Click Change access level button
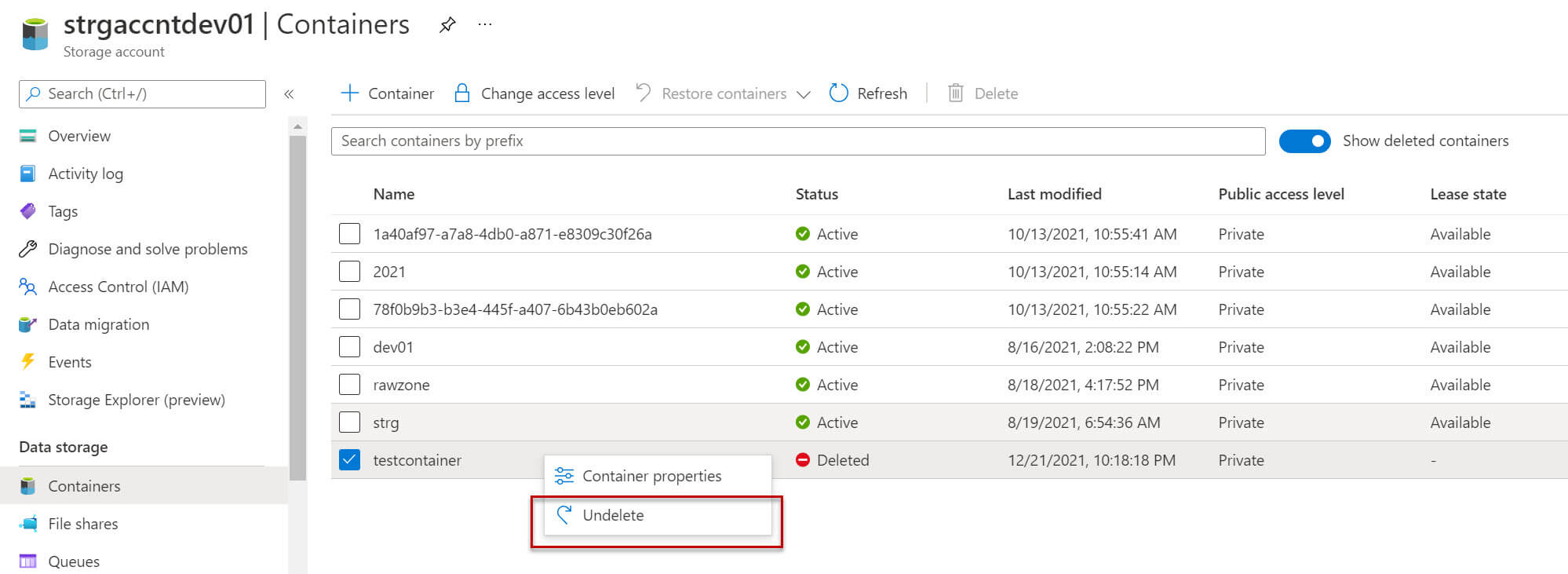 (x=534, y=93)
